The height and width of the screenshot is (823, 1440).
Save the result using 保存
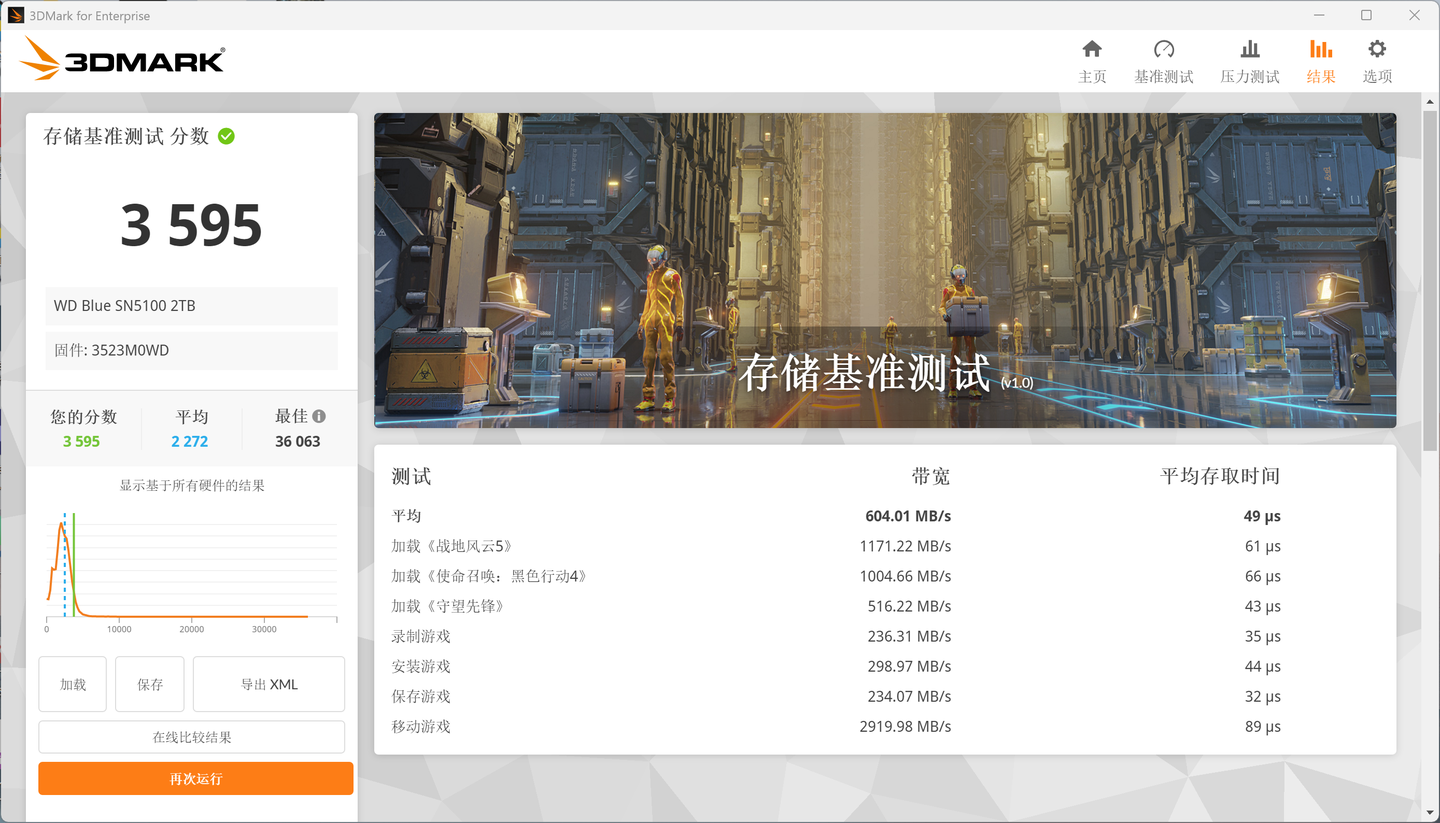(x=149, y=684)
